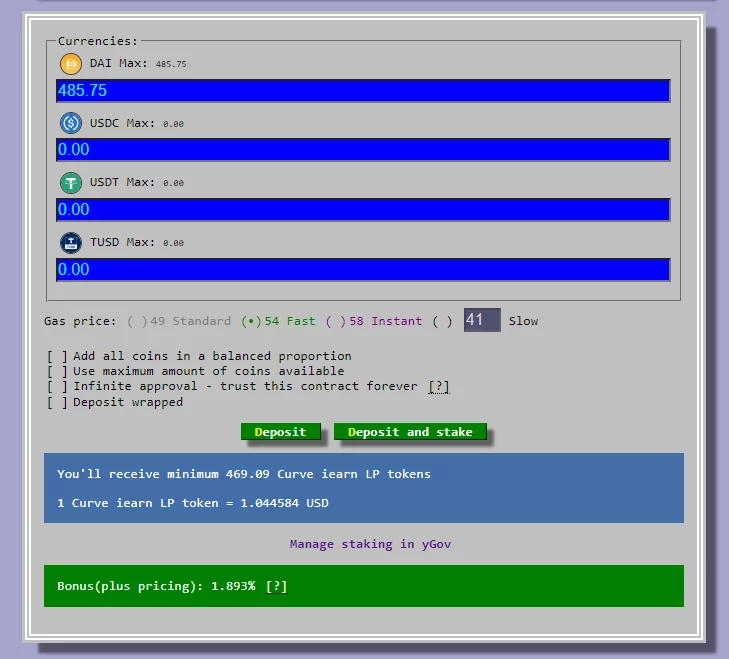
Task: Enable add all coins in balanced proportion
Action: coord(58,356)
